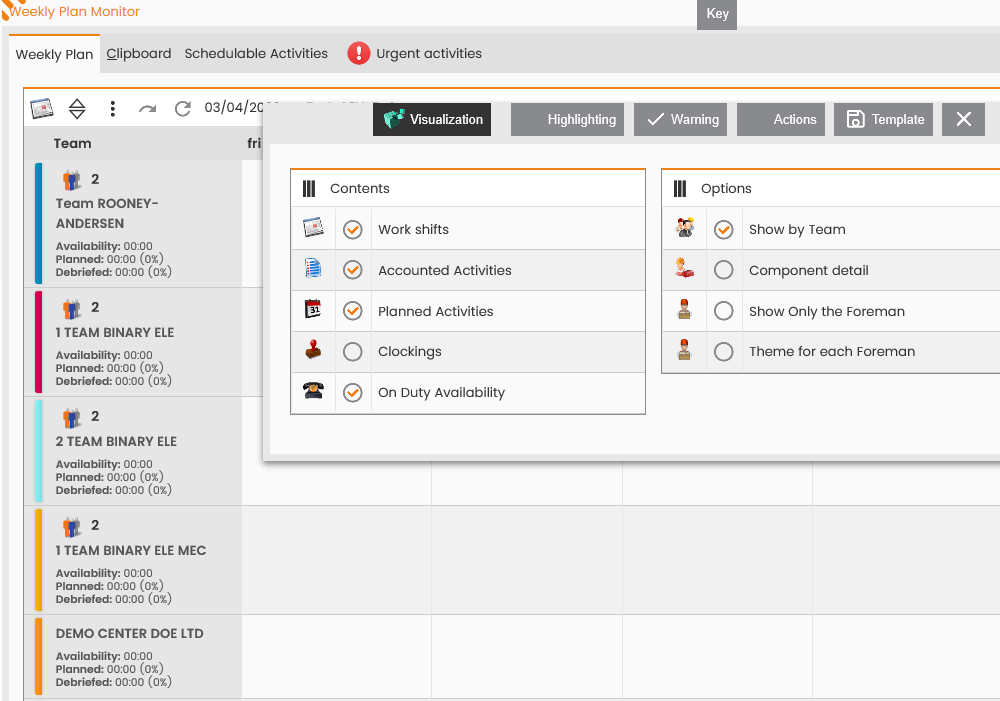Click the calendar icon in the plan toolbar
Image resolution: width=1000 pixels, height=701 pixels.
(x=42, y=108)
